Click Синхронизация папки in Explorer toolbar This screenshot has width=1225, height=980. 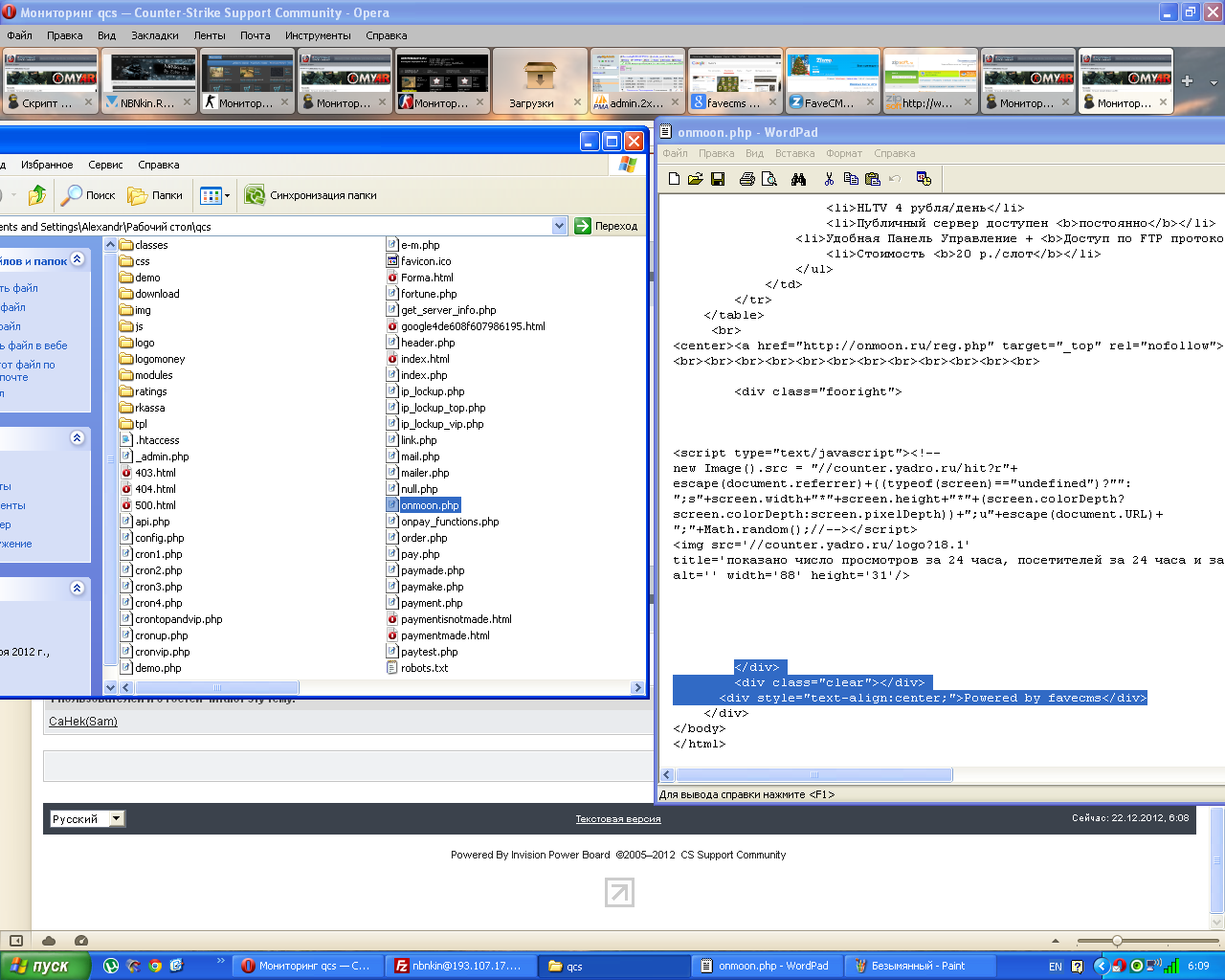[311, 195]
